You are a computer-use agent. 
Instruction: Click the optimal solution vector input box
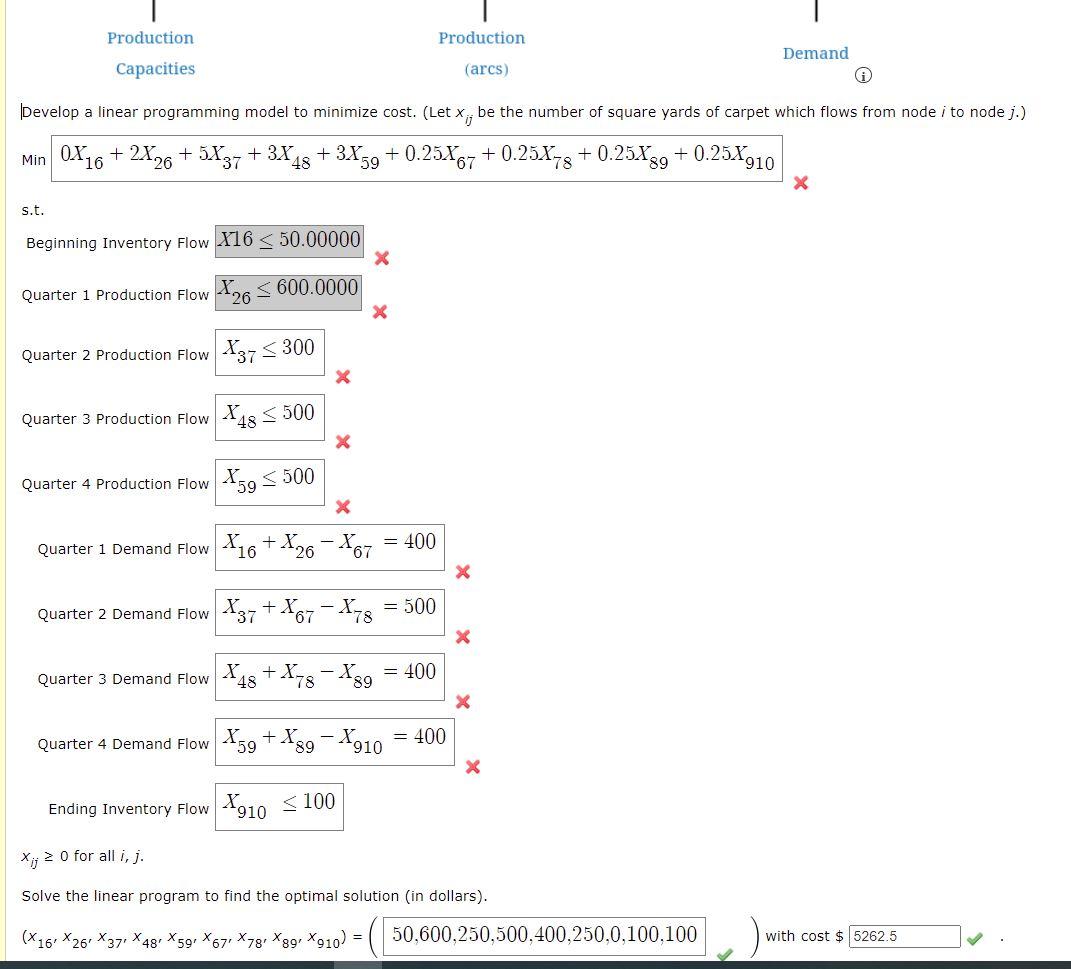coord(545,934)
